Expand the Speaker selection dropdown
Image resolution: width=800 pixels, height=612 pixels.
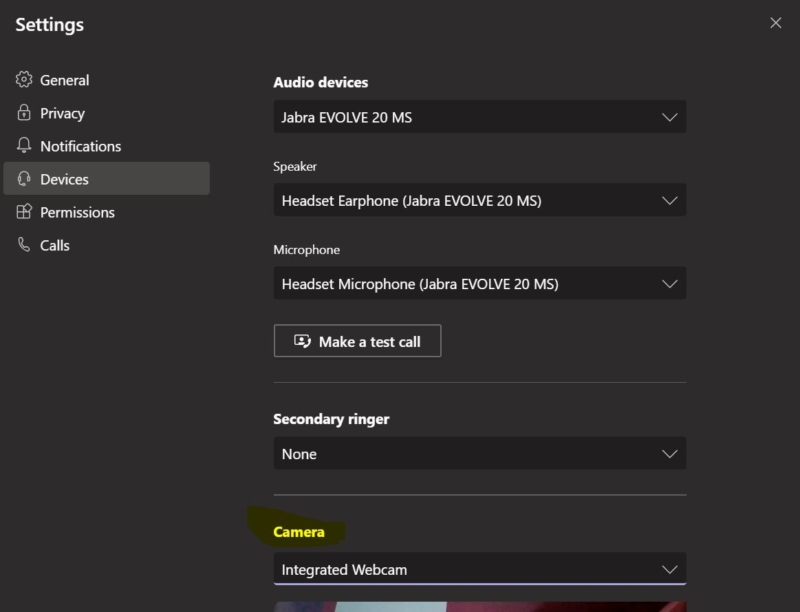(669, 200)
